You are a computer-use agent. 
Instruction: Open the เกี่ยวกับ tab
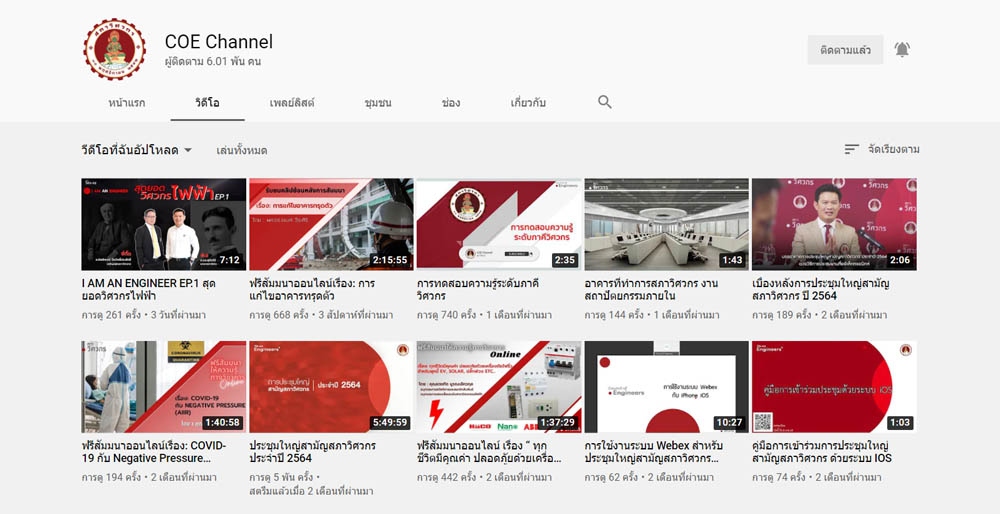pyautogui.click(x=528, y=103)
